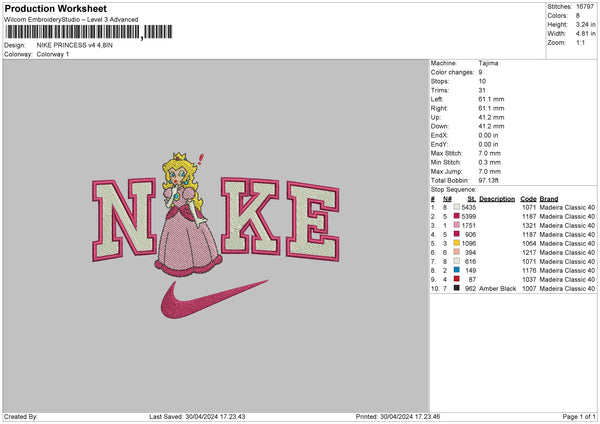Click the Stops value '10'

[x=482, y=81]
